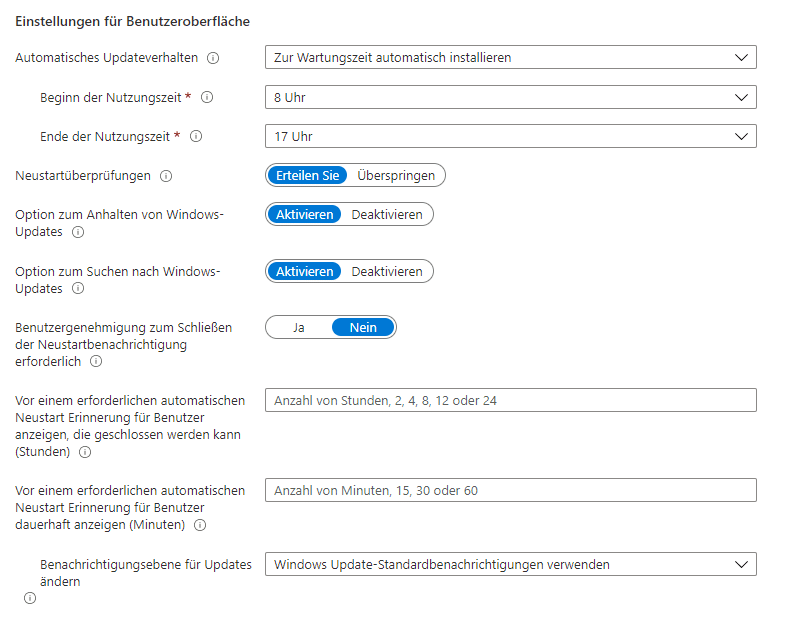Show info for Option zum Anhalten von Windows-Updates

click(78, 232)
